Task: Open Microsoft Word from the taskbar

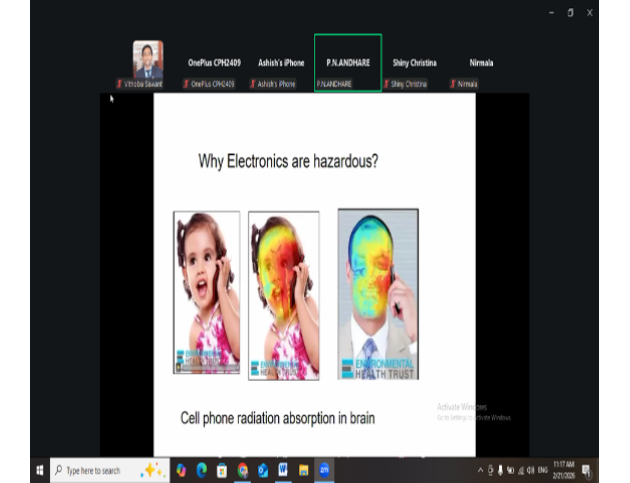Action: pyautogui.click(x=283, y=470)
